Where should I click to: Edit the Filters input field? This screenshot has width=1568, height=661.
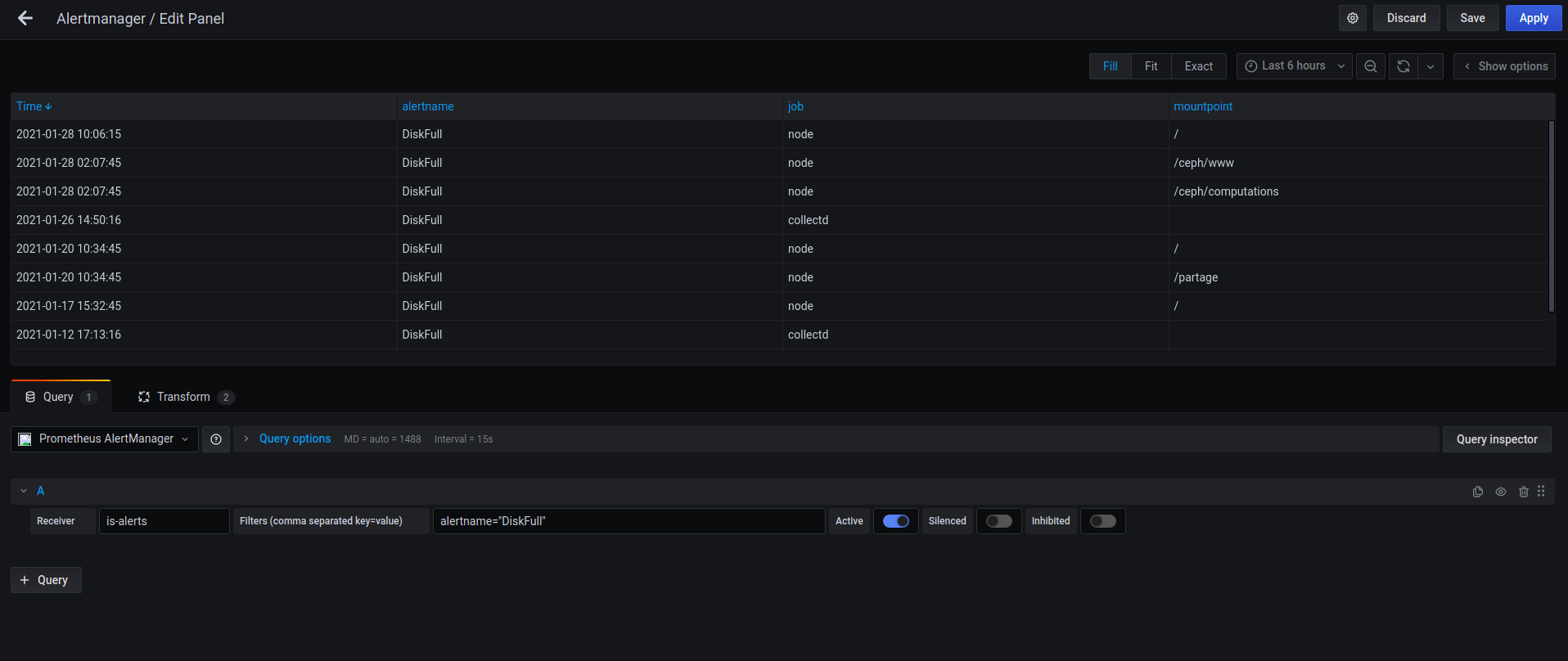pyautogui.click(x=629, y=521)
